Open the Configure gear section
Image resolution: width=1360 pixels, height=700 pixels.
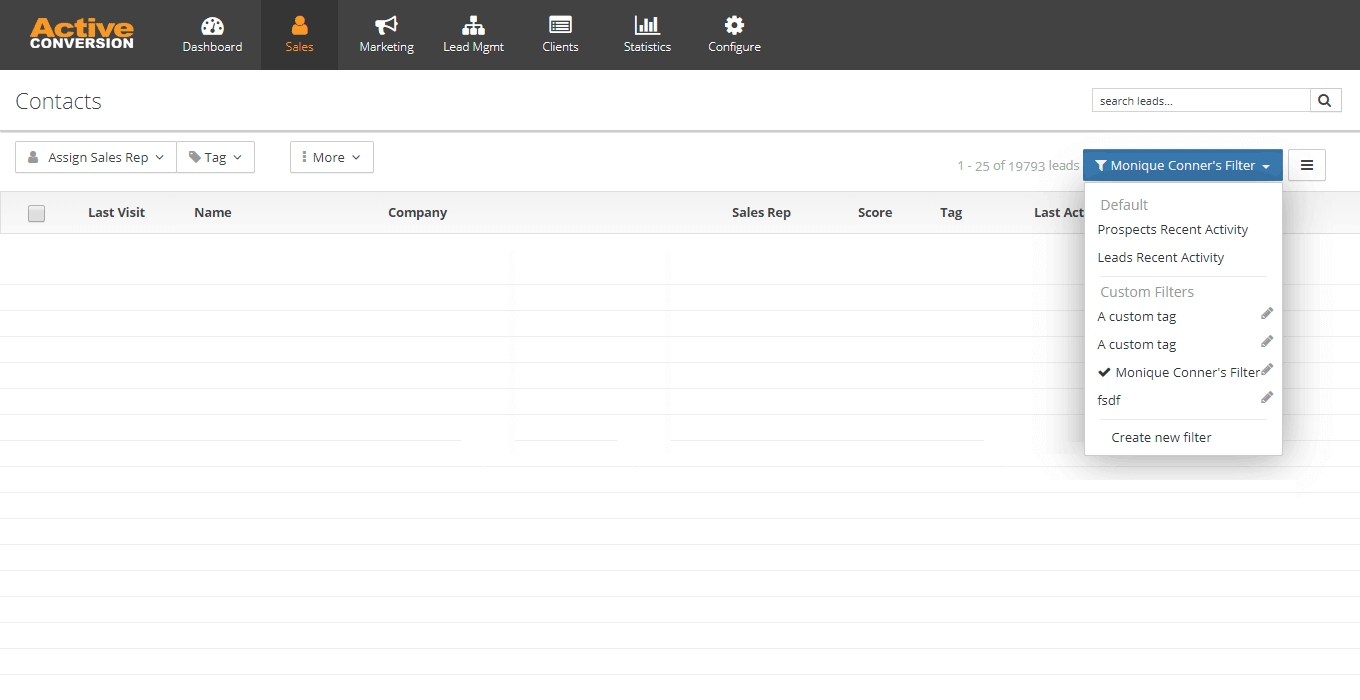point(734,35)
